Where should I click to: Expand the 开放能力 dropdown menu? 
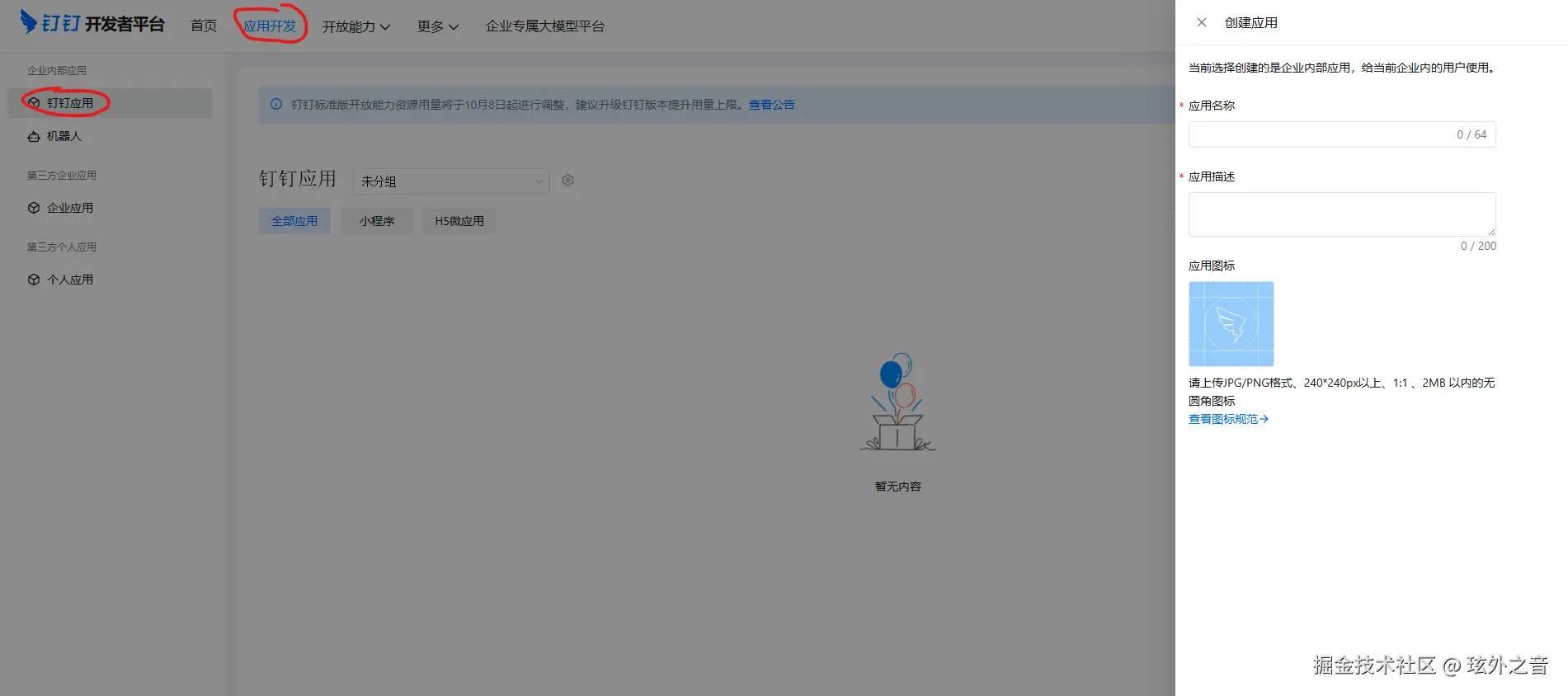pos(356,26)
